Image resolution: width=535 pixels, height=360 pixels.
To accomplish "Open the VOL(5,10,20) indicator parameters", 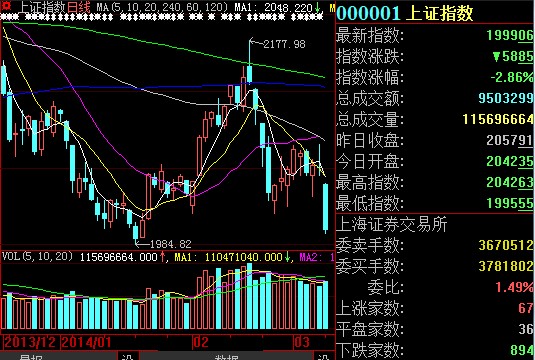I will click(38, 256).
